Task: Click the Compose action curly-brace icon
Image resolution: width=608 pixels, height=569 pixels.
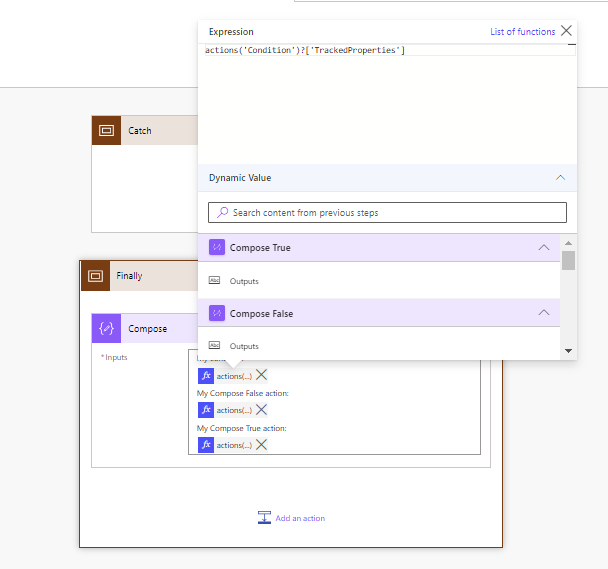Action: (106, 329)
